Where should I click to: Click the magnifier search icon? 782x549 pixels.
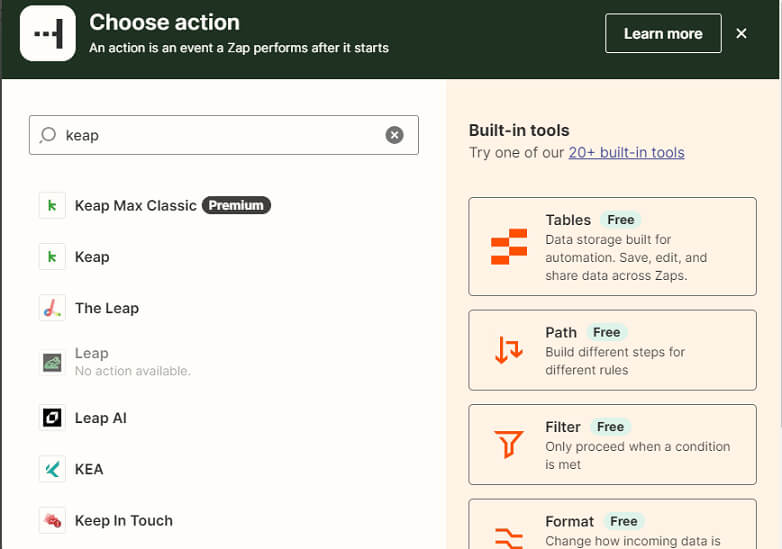coord(48,135)
